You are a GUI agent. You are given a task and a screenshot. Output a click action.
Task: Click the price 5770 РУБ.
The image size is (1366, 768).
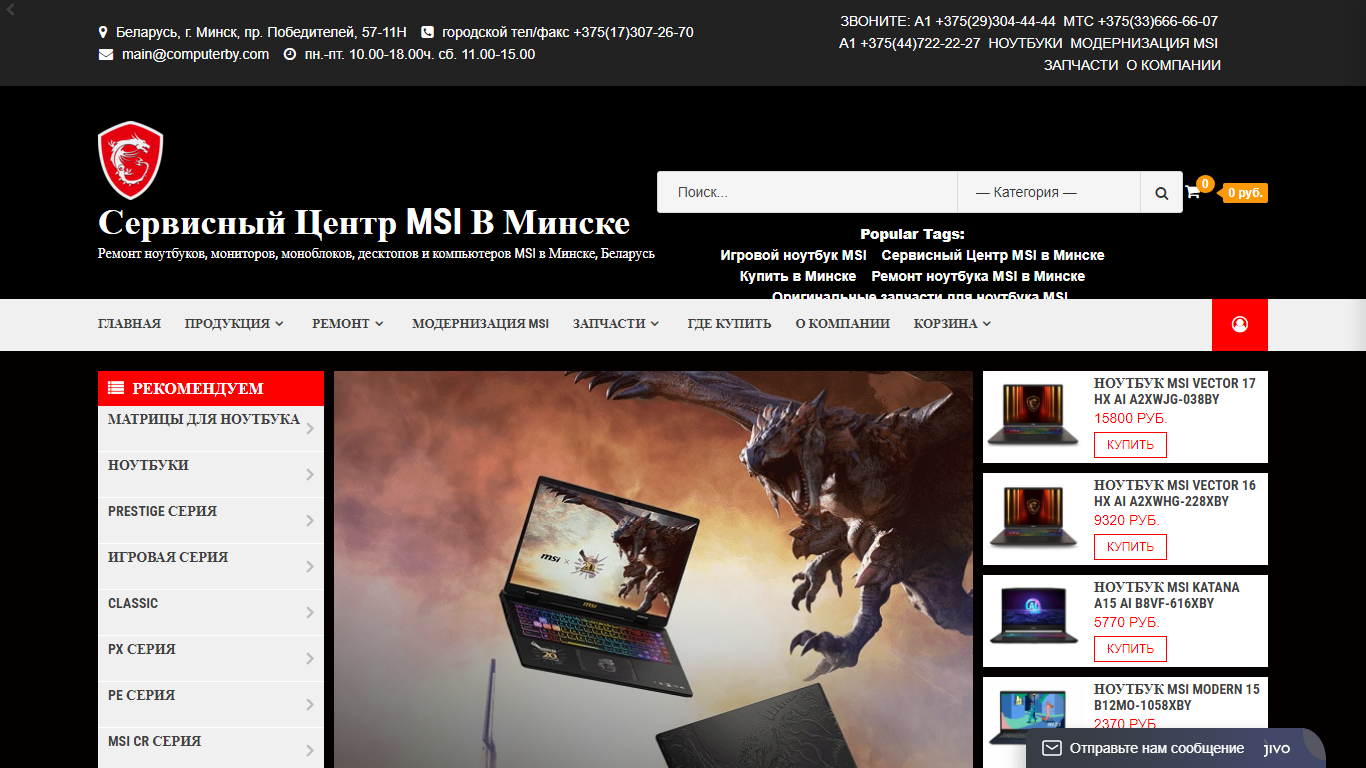[x=1127, y=622]
